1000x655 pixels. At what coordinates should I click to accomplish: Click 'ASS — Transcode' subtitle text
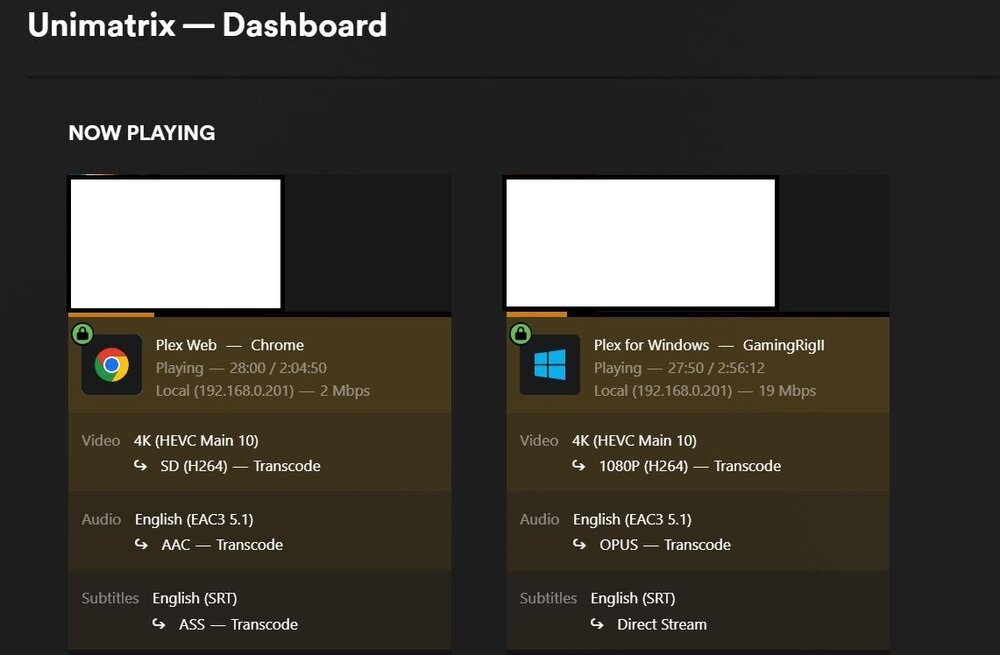tap(238, 624)
